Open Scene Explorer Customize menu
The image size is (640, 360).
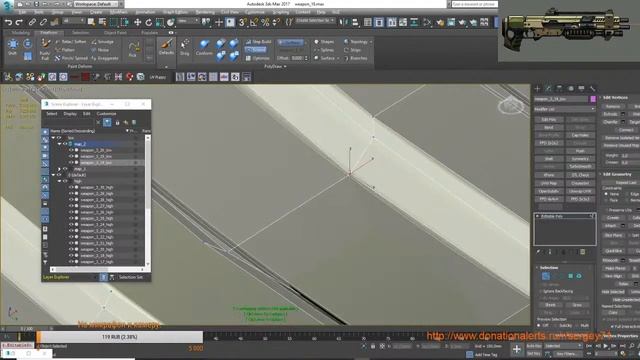[x=107, y=114]
